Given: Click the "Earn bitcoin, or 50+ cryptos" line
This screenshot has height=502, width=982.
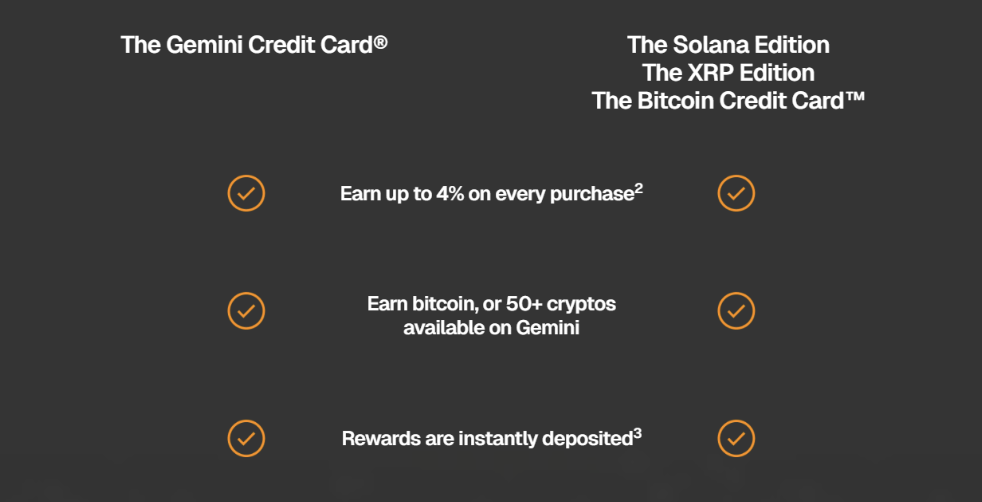Looking at the screenshot, I should pos(490,303).
